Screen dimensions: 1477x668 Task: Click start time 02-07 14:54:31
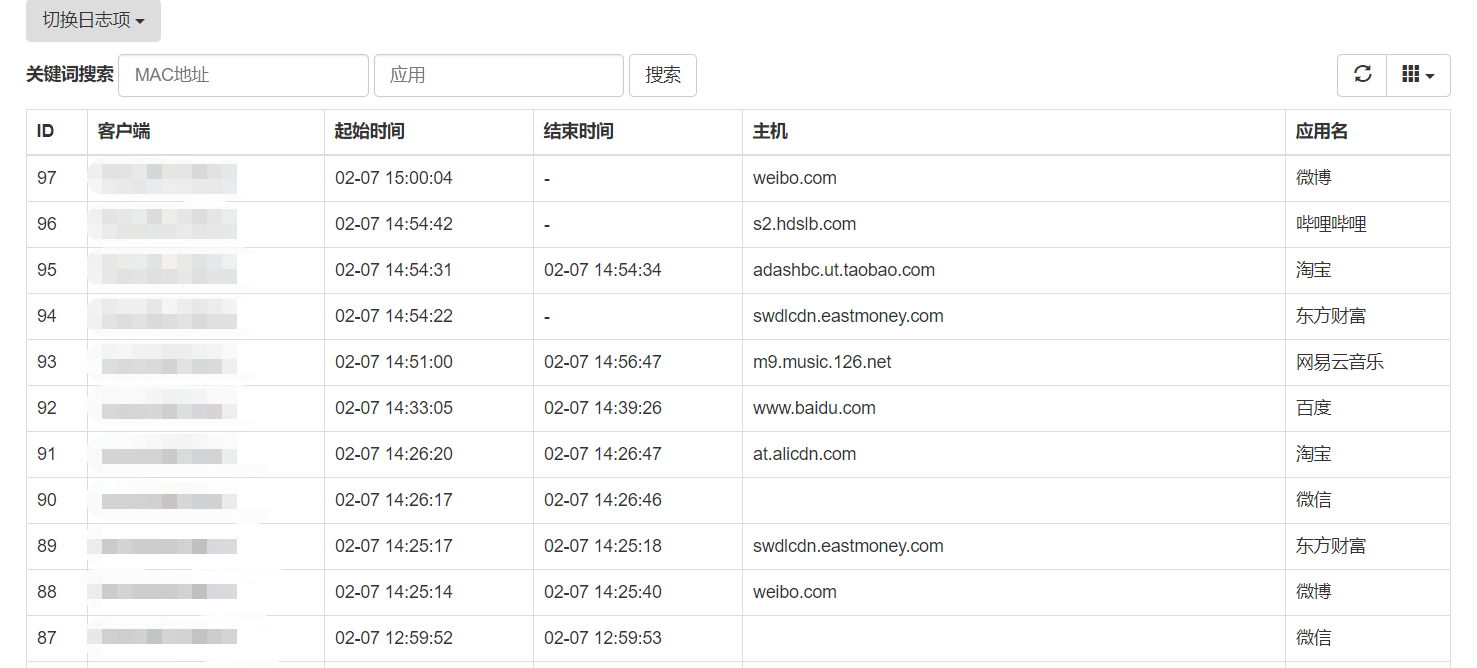point(394,270)
